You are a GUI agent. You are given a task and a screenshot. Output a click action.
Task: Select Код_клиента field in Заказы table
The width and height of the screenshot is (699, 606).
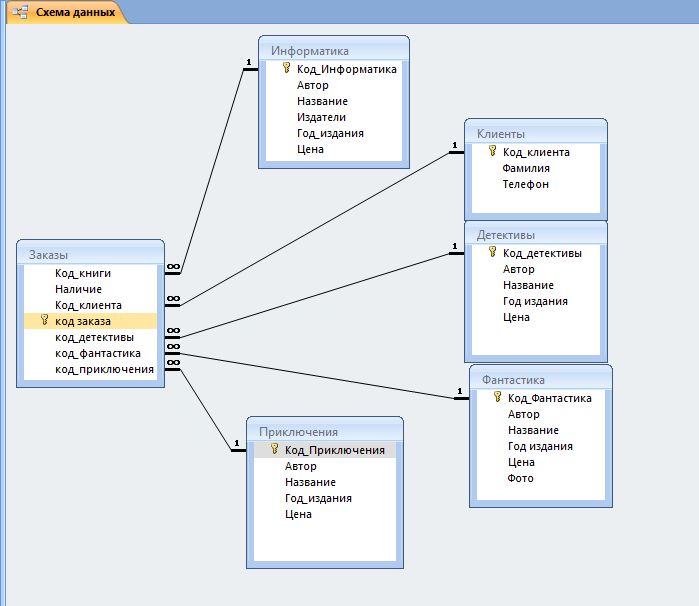point(90,305)
